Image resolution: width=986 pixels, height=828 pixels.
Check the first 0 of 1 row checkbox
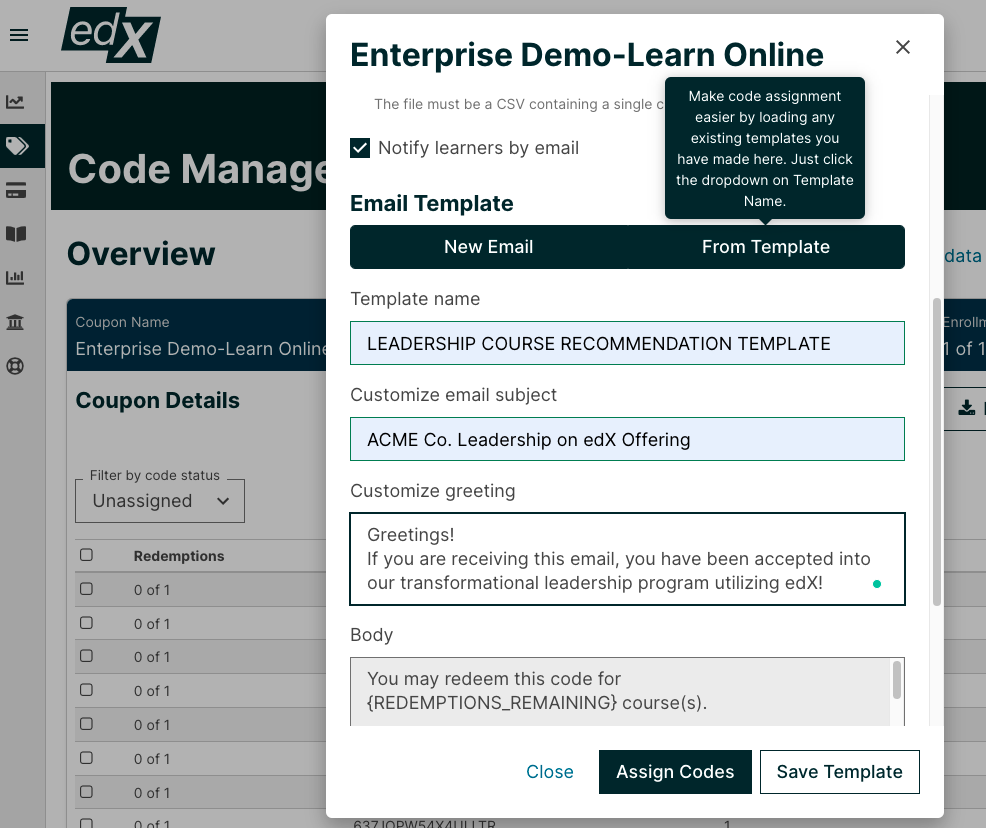coord(86,588)
